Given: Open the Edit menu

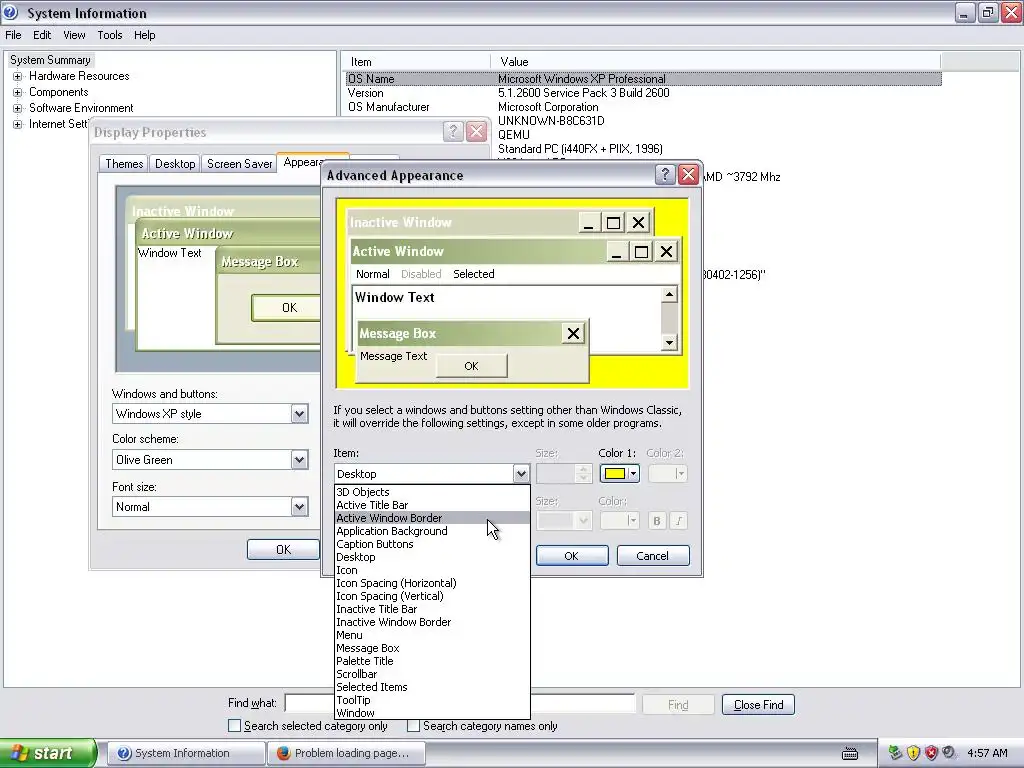Looking at the screenshot, I should pyautogui.click(x=42, y=35).
